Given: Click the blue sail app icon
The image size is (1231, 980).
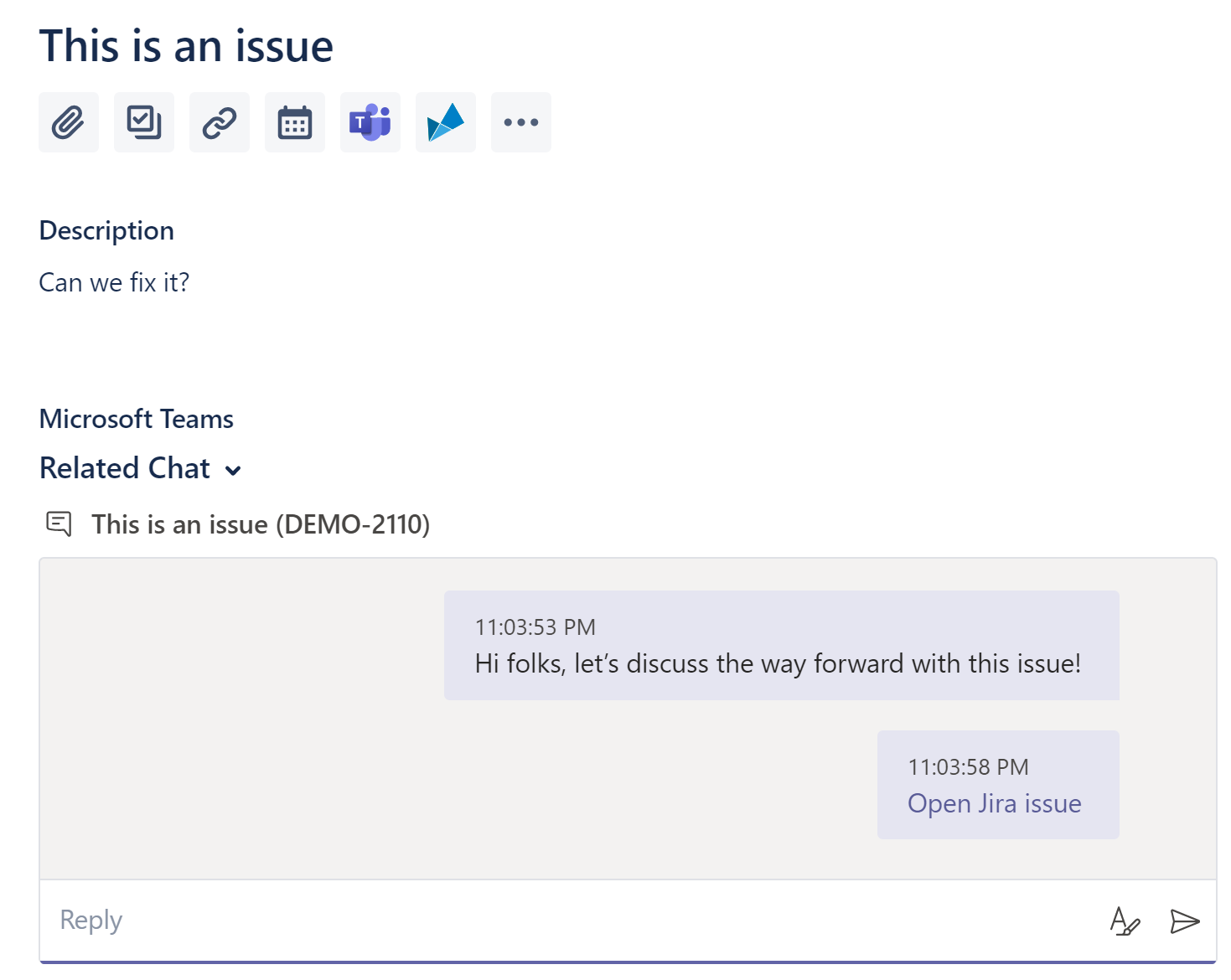Looking at the screenshot, I should 446,122.
